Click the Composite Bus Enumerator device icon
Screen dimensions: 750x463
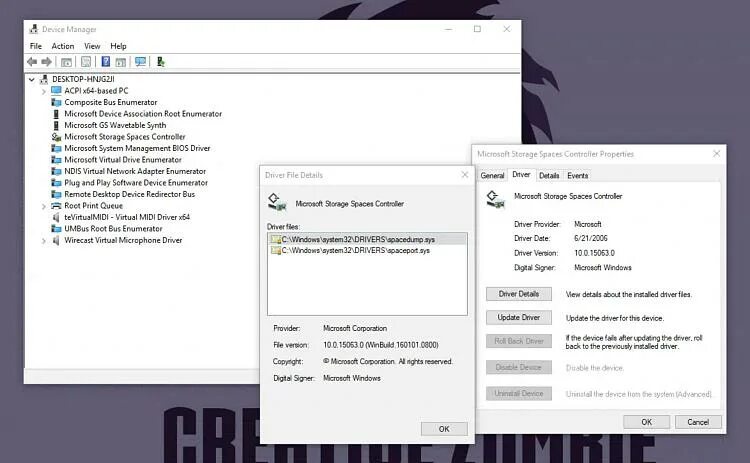tap(56, 102)
